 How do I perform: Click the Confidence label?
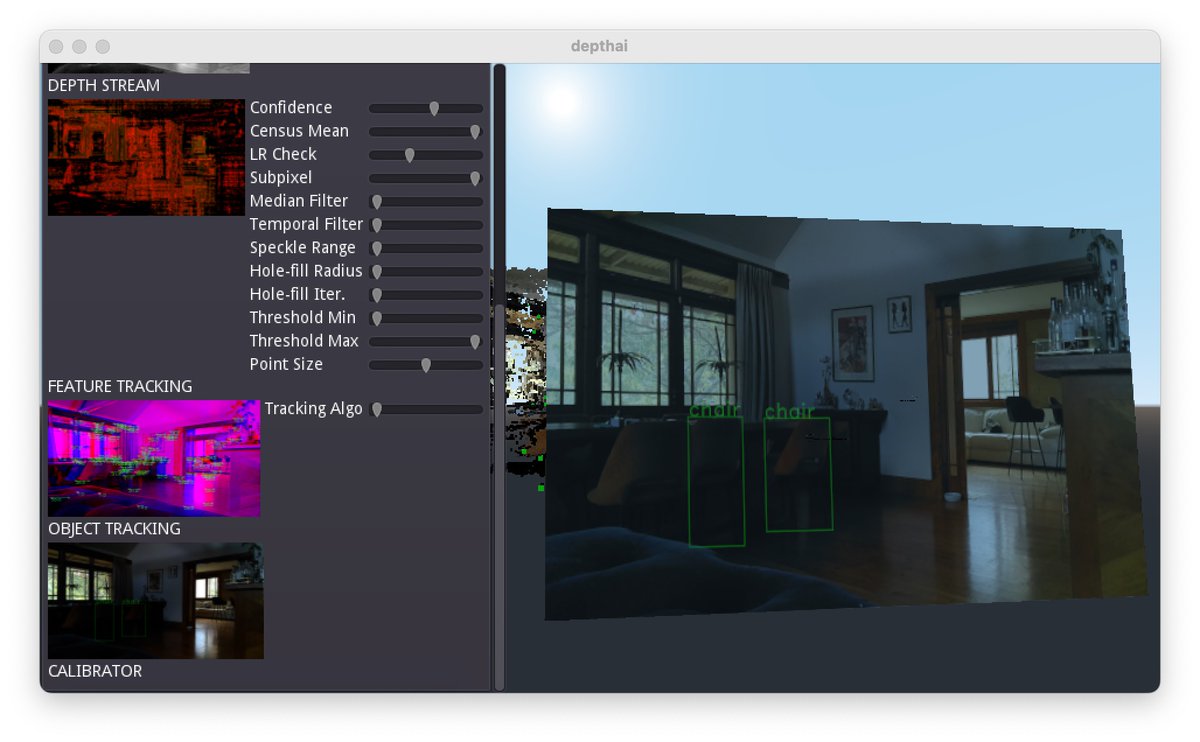[x=291, y=108]
